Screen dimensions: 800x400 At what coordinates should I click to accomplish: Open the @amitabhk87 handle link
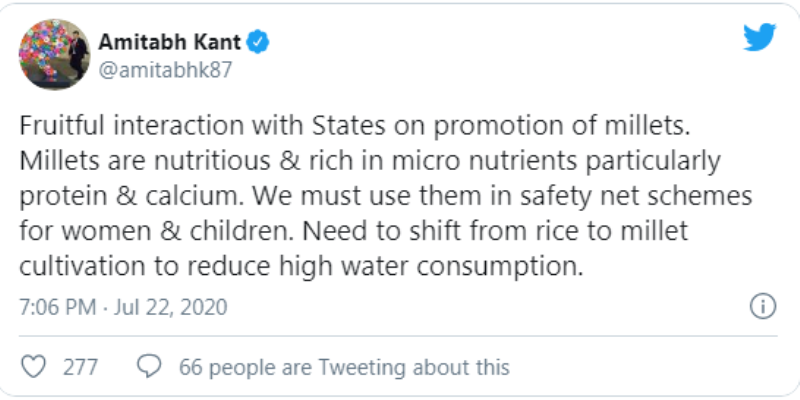tap(165, 70)
